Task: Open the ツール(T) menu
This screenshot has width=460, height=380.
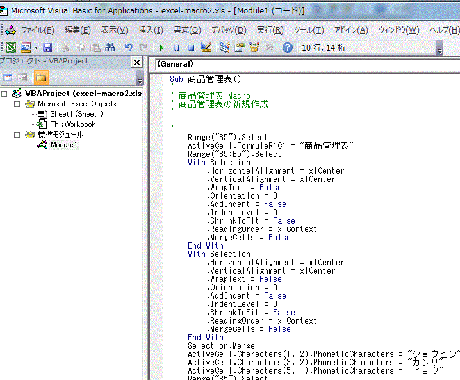Action: (x=309, y=30)
